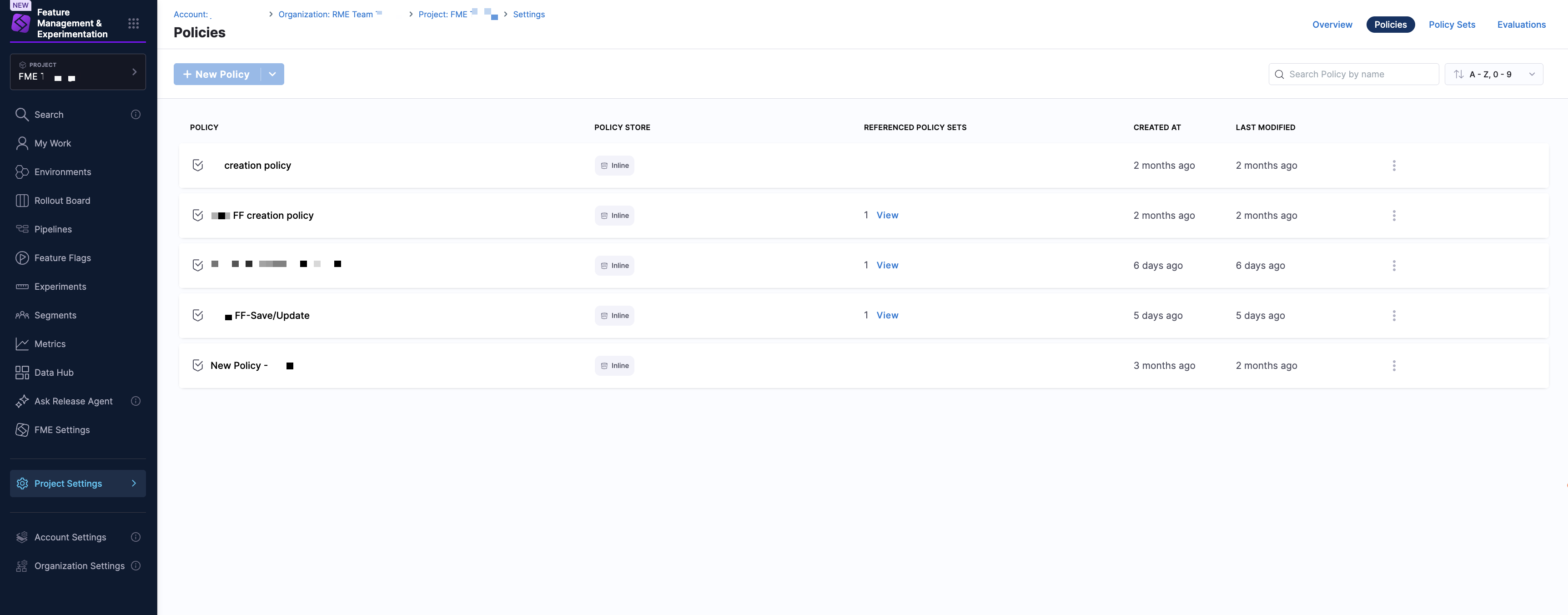
Task: Open Rollout Board from sidebar
Action: tap(62, 200)
